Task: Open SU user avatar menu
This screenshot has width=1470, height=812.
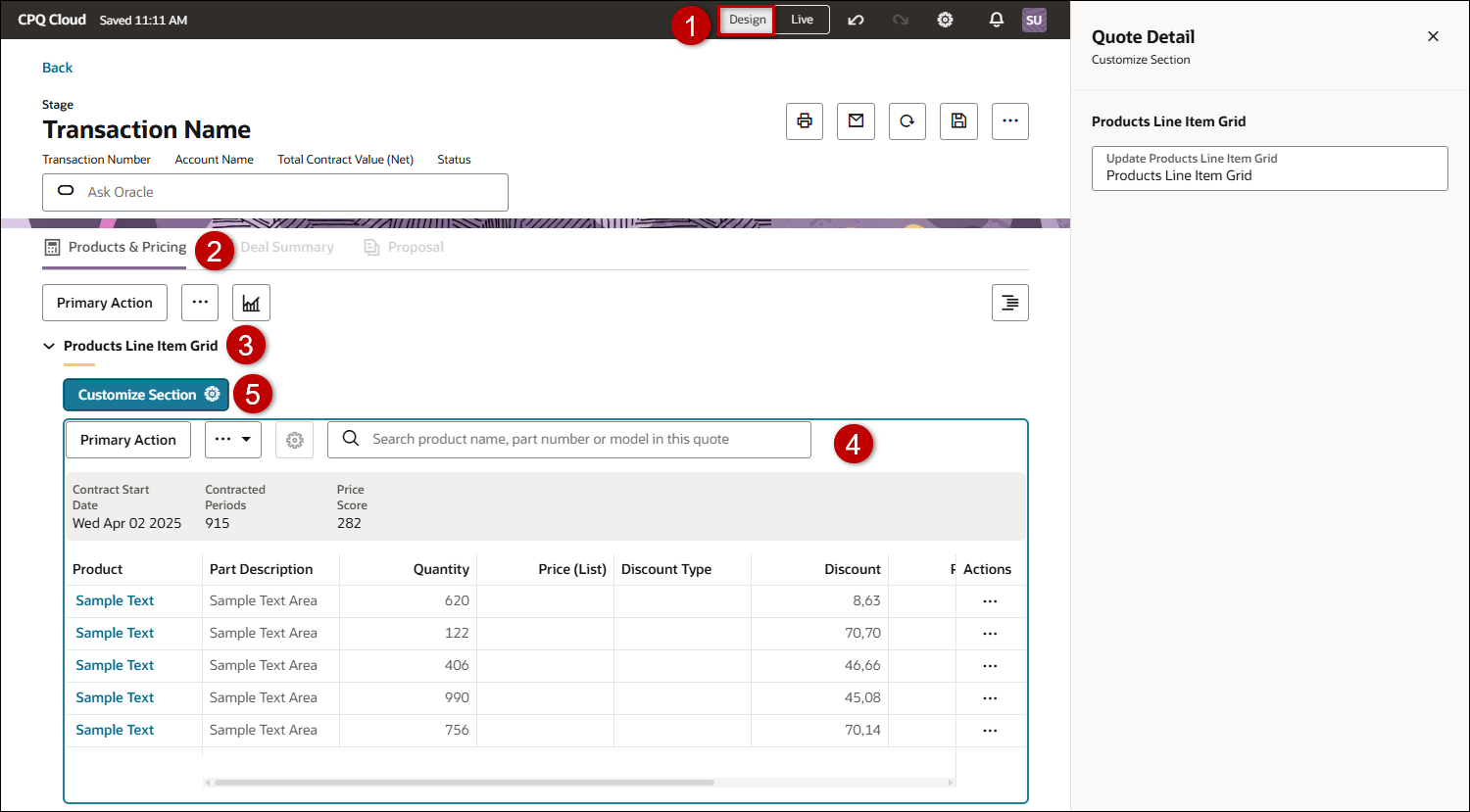Action: coord(1034,20)
